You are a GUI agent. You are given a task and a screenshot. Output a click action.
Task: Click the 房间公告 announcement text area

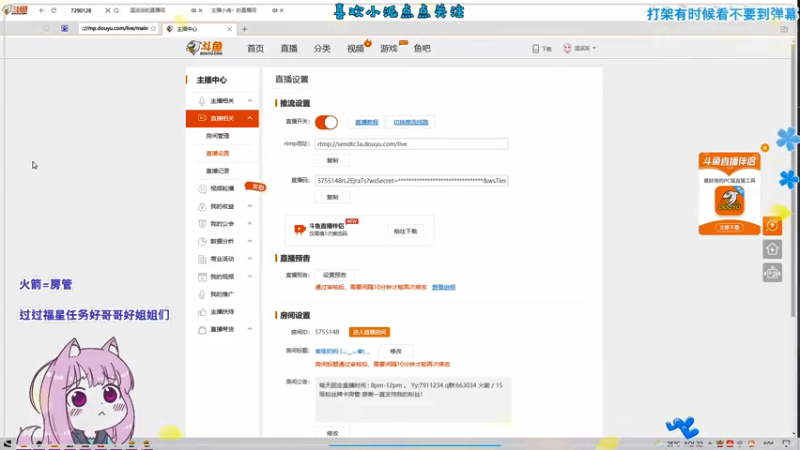click(x=413, y=400)
